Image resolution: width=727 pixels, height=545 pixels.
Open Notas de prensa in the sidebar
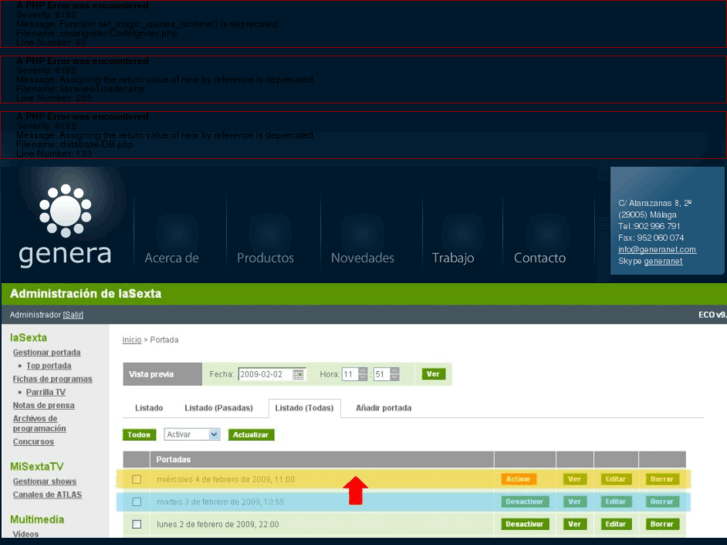click(44, 405)
